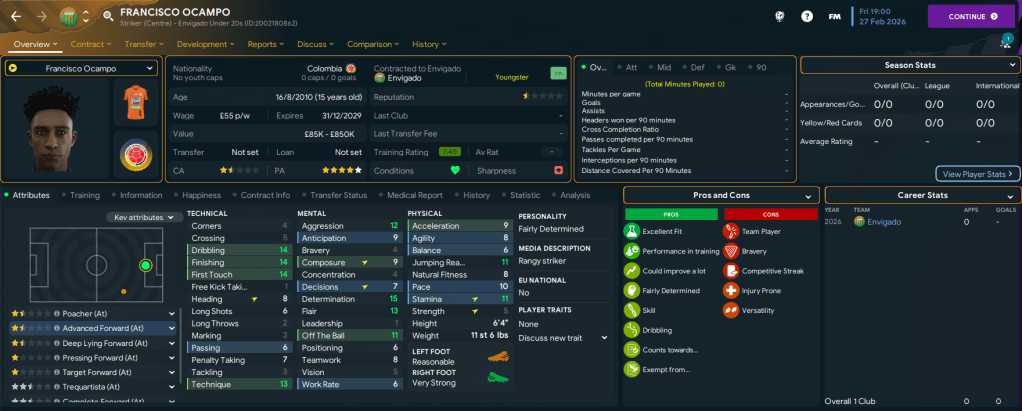
Task: Click the Colombia national team badge
Action: point(137,156)
